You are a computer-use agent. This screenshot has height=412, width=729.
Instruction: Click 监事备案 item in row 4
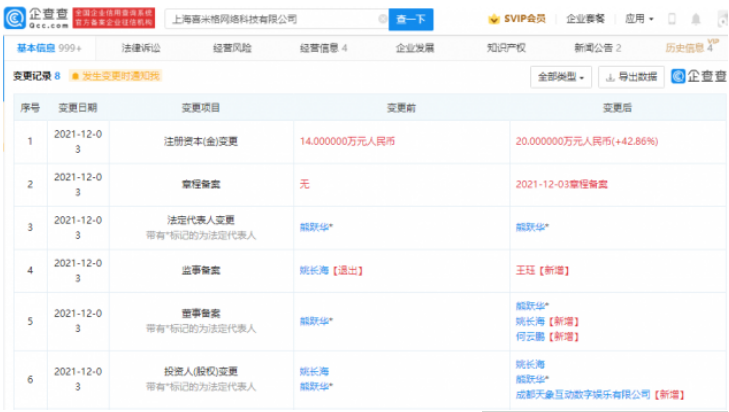click(x=201, y=270)
